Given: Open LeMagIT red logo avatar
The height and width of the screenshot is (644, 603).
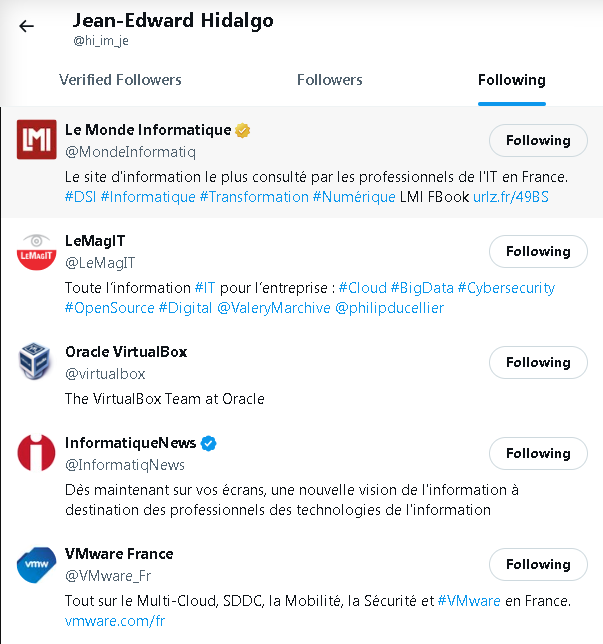Looking at the screenshot, I should point(37,251).
